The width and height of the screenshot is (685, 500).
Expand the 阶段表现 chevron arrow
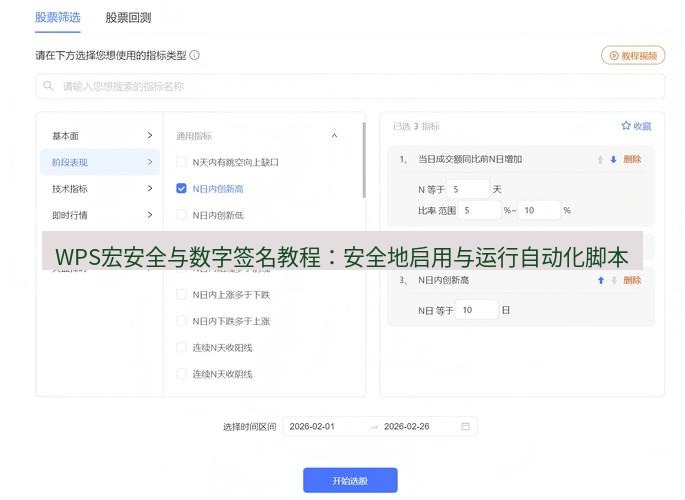150,162
